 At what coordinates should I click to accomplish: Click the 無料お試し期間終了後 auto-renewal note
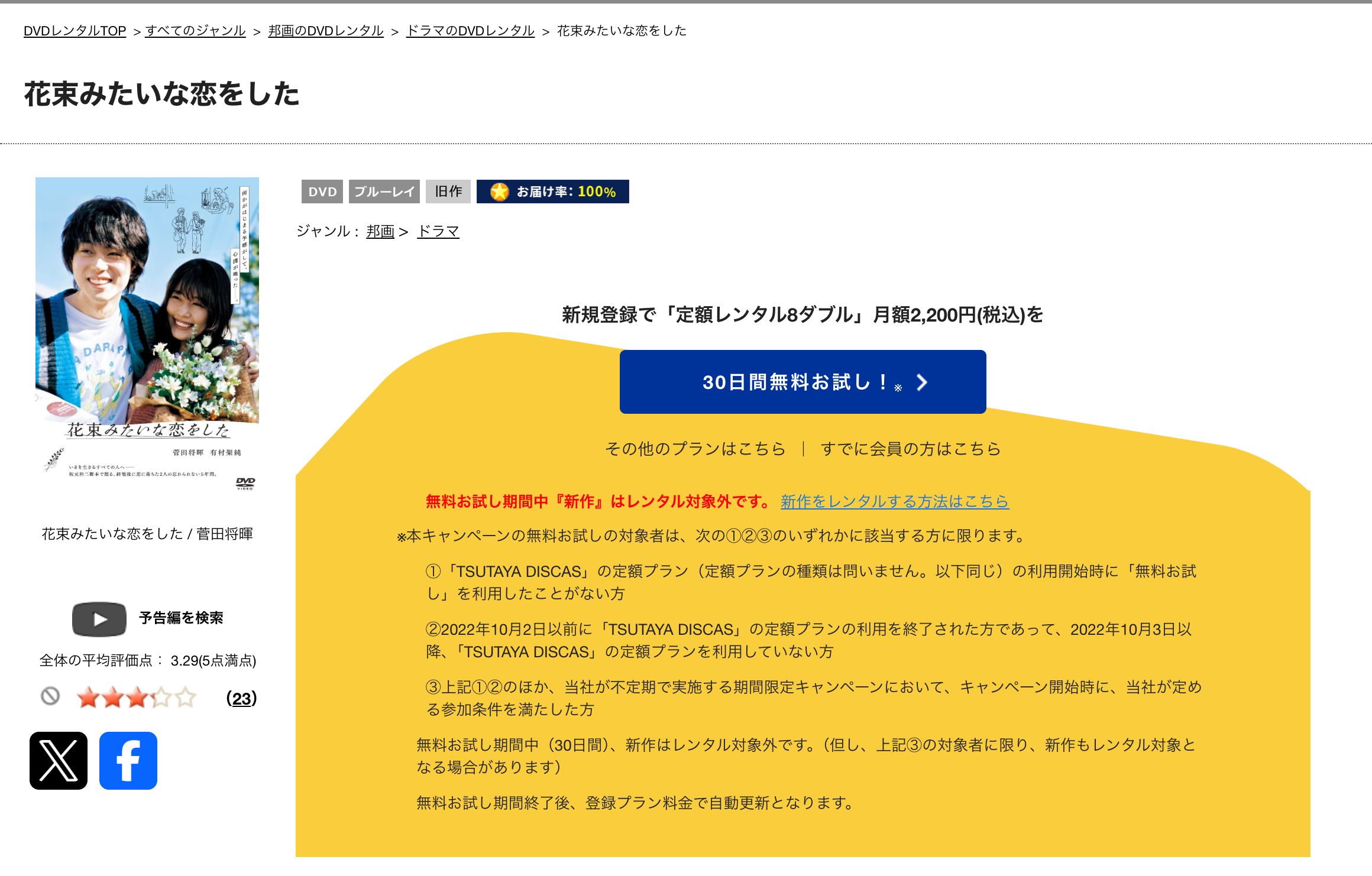[x=635, y=803]
